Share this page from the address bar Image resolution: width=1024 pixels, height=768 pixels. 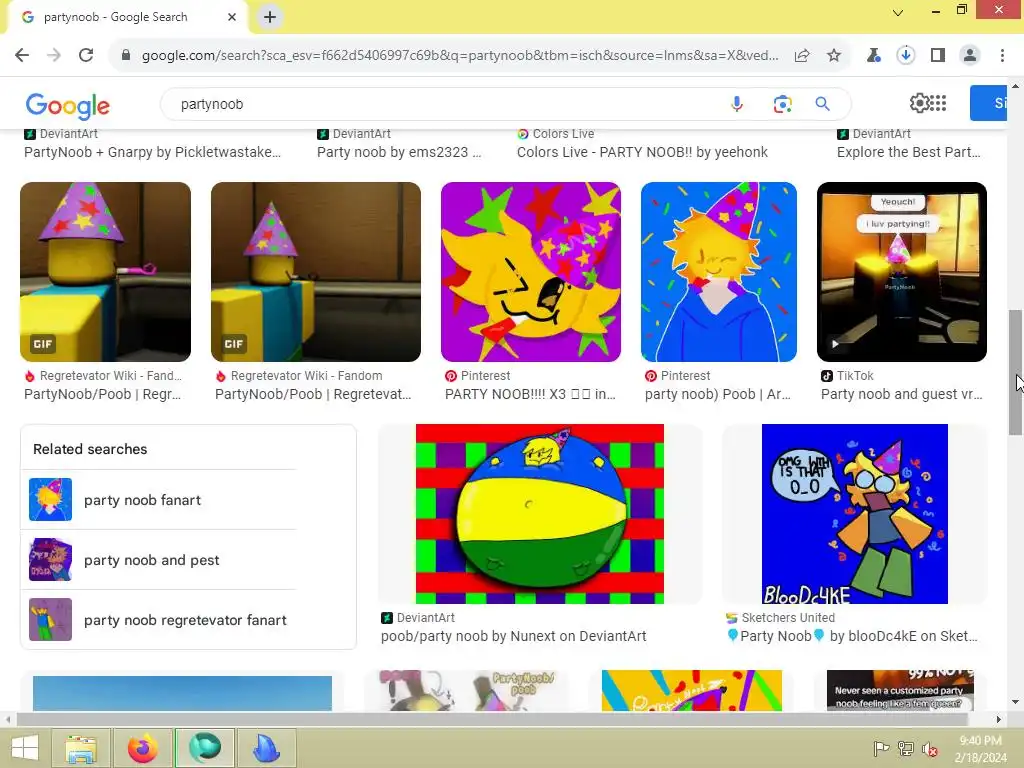tap(802, 56)
